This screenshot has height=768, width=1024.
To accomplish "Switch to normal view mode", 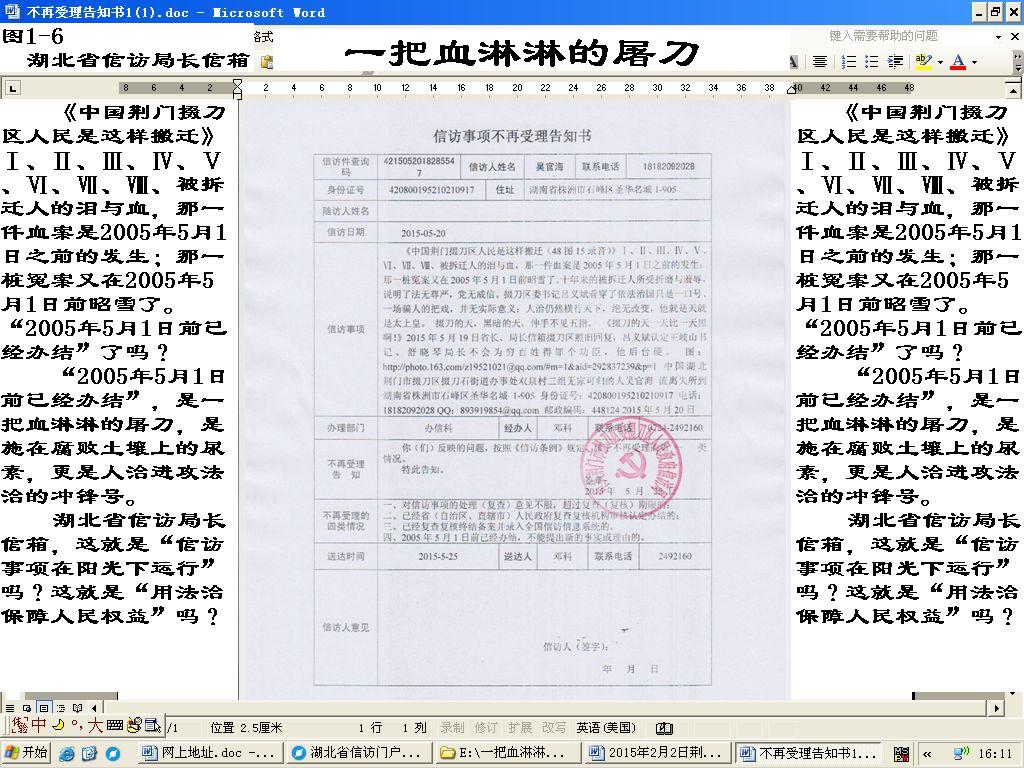I will tap(10, 709).
